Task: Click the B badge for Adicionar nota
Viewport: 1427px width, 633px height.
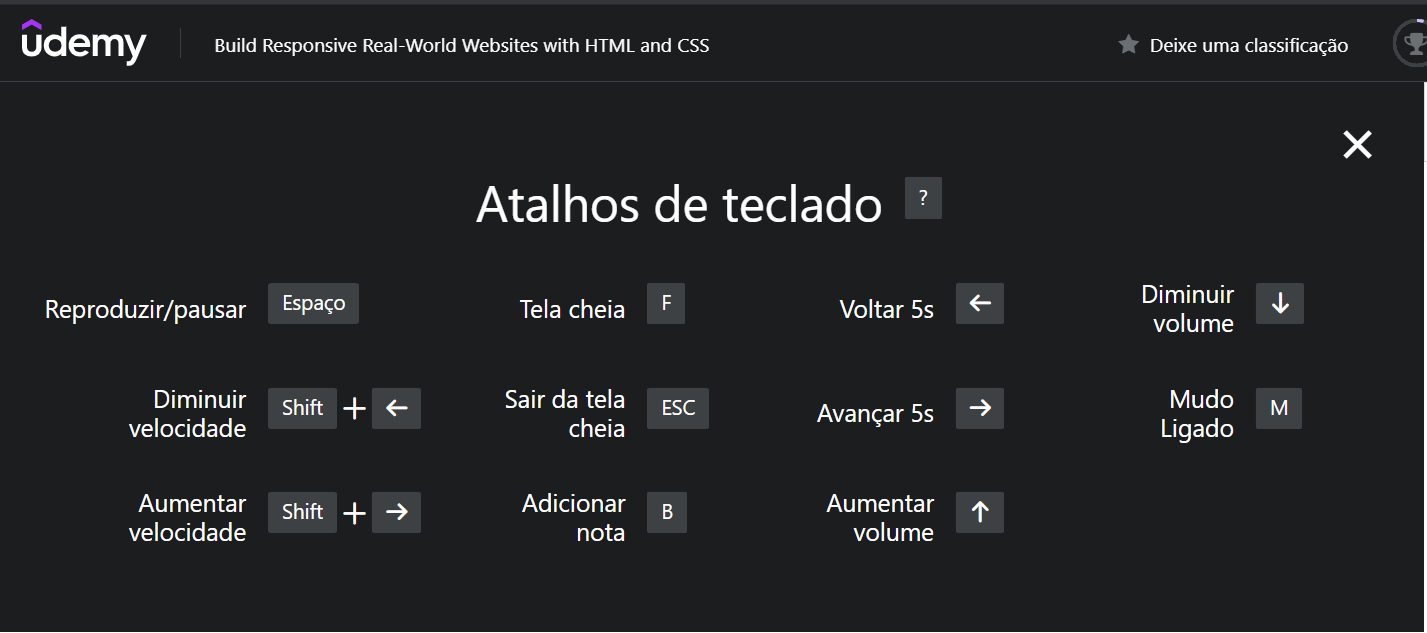Action: 666,512
